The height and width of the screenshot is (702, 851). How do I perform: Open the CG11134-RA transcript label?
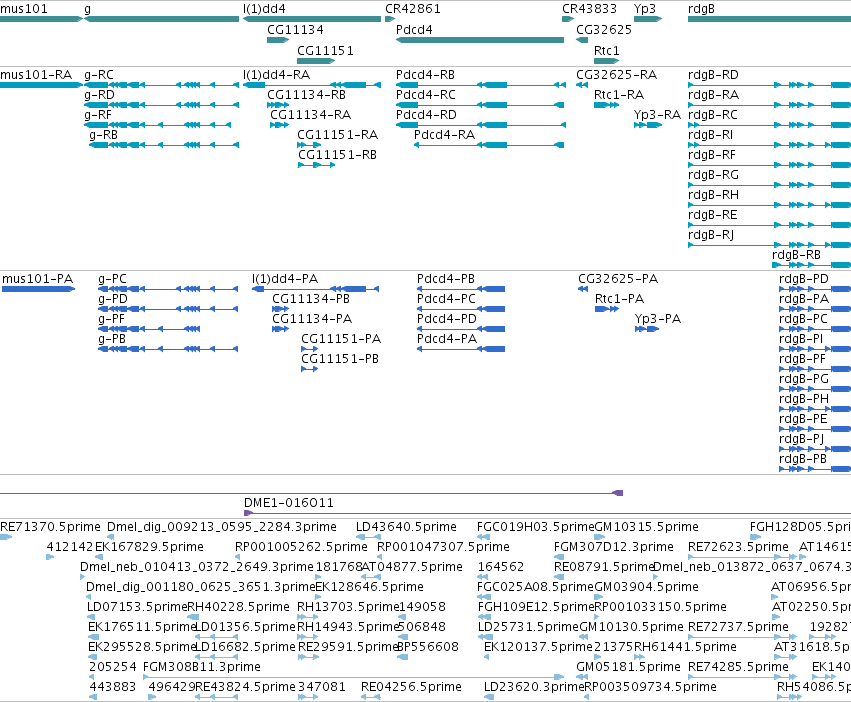point(310,115)
